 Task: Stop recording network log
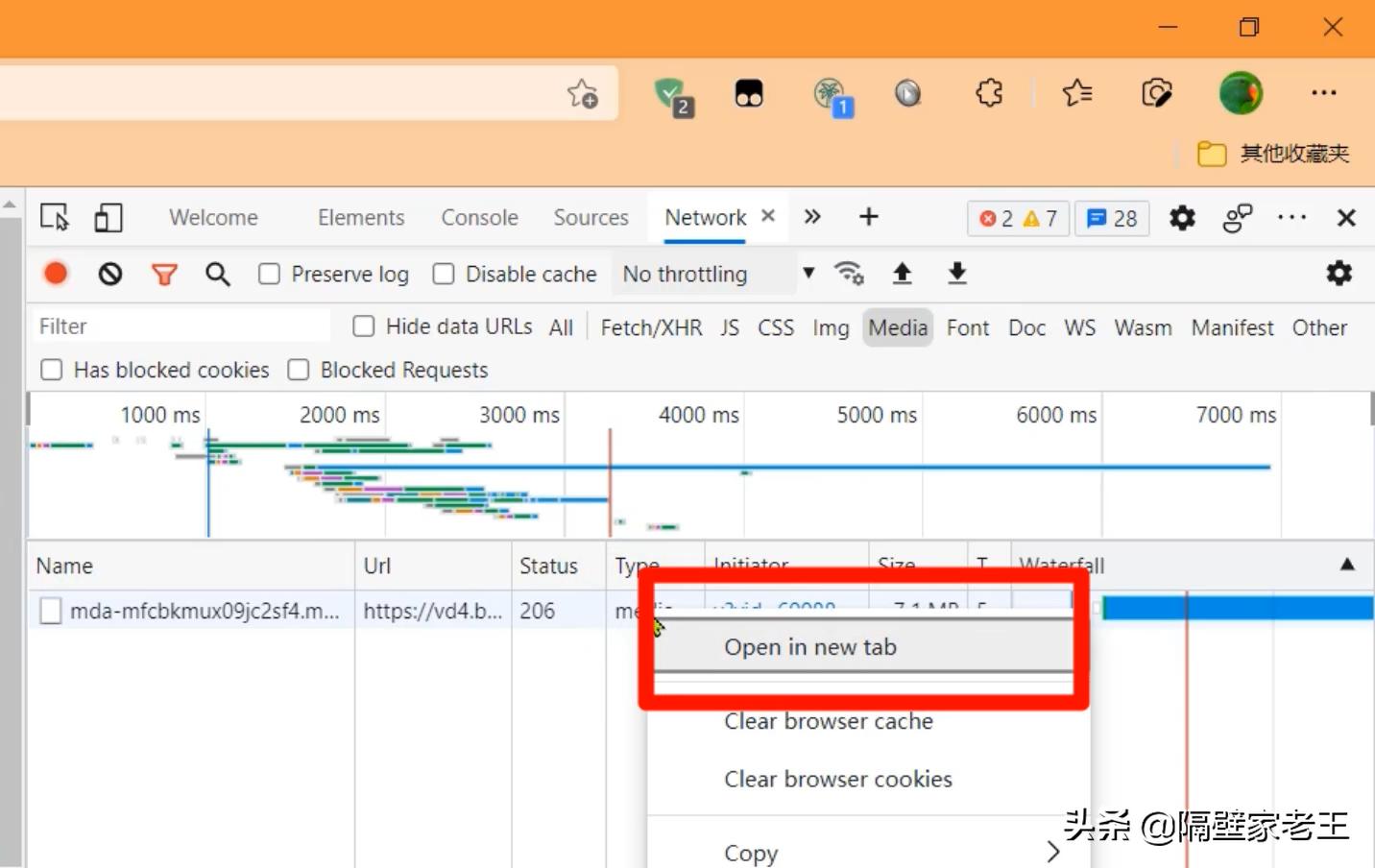pos(56,274)
